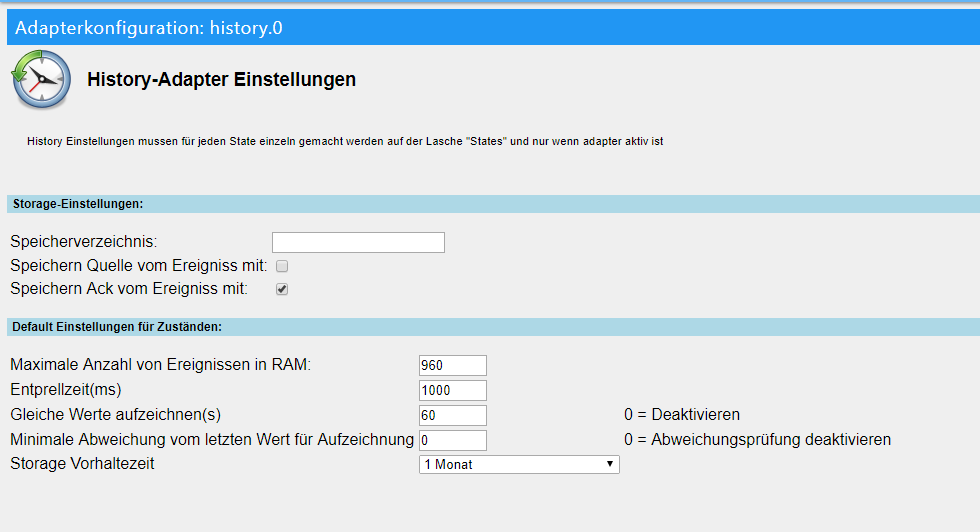Click the Default Einstellungen für Zuständen header
This screenshot has height=532, width=980.
click(117, 327)
